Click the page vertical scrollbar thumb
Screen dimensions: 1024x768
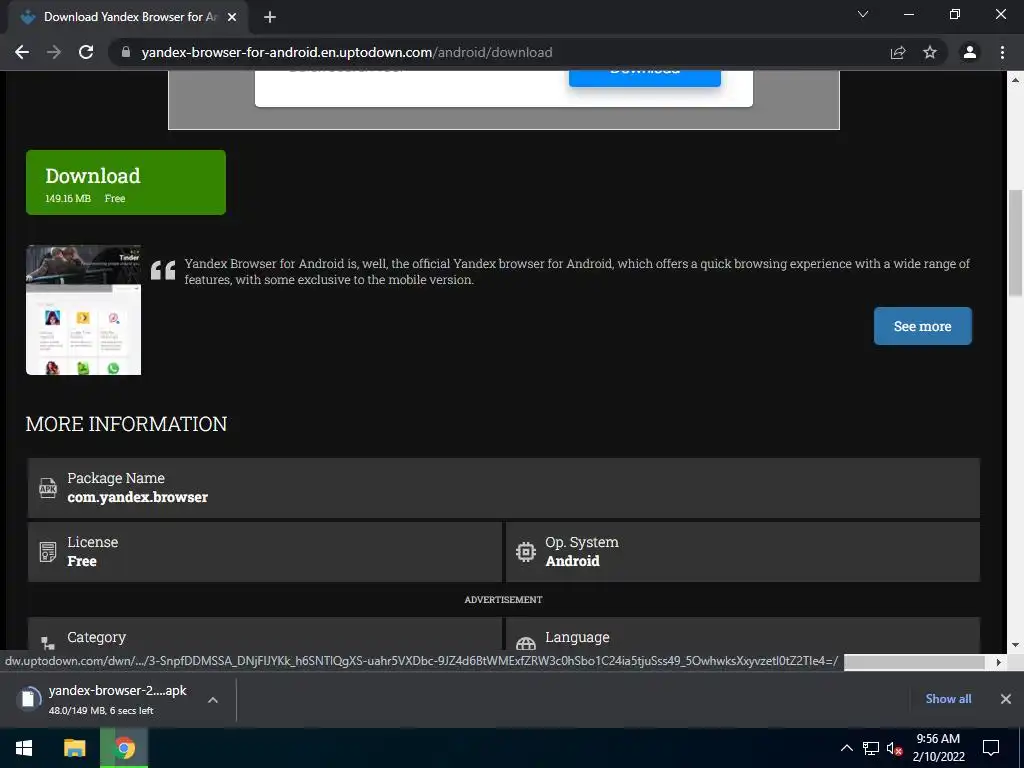(1016, 243)
